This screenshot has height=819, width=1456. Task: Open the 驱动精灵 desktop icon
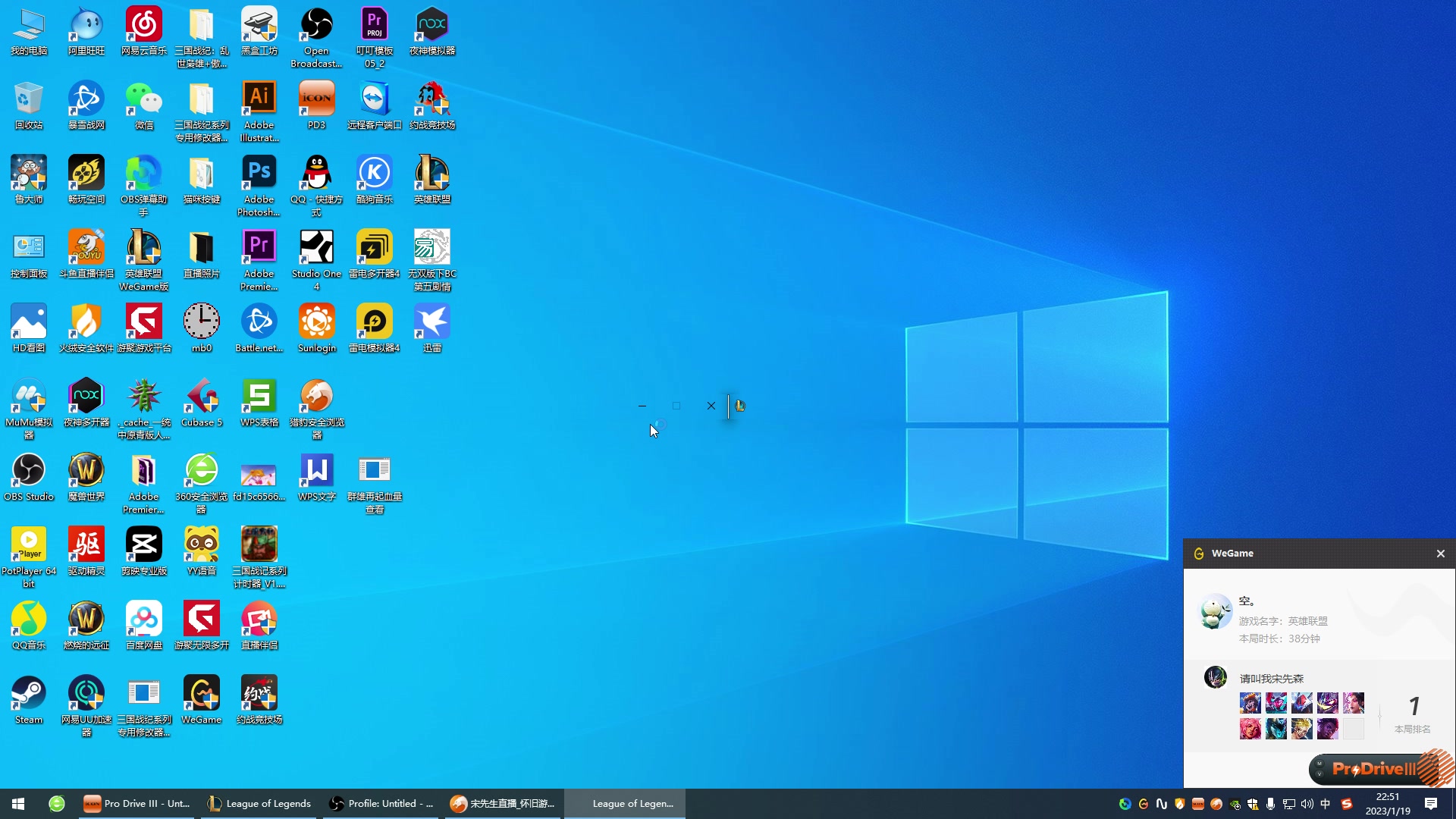(86, 544)
